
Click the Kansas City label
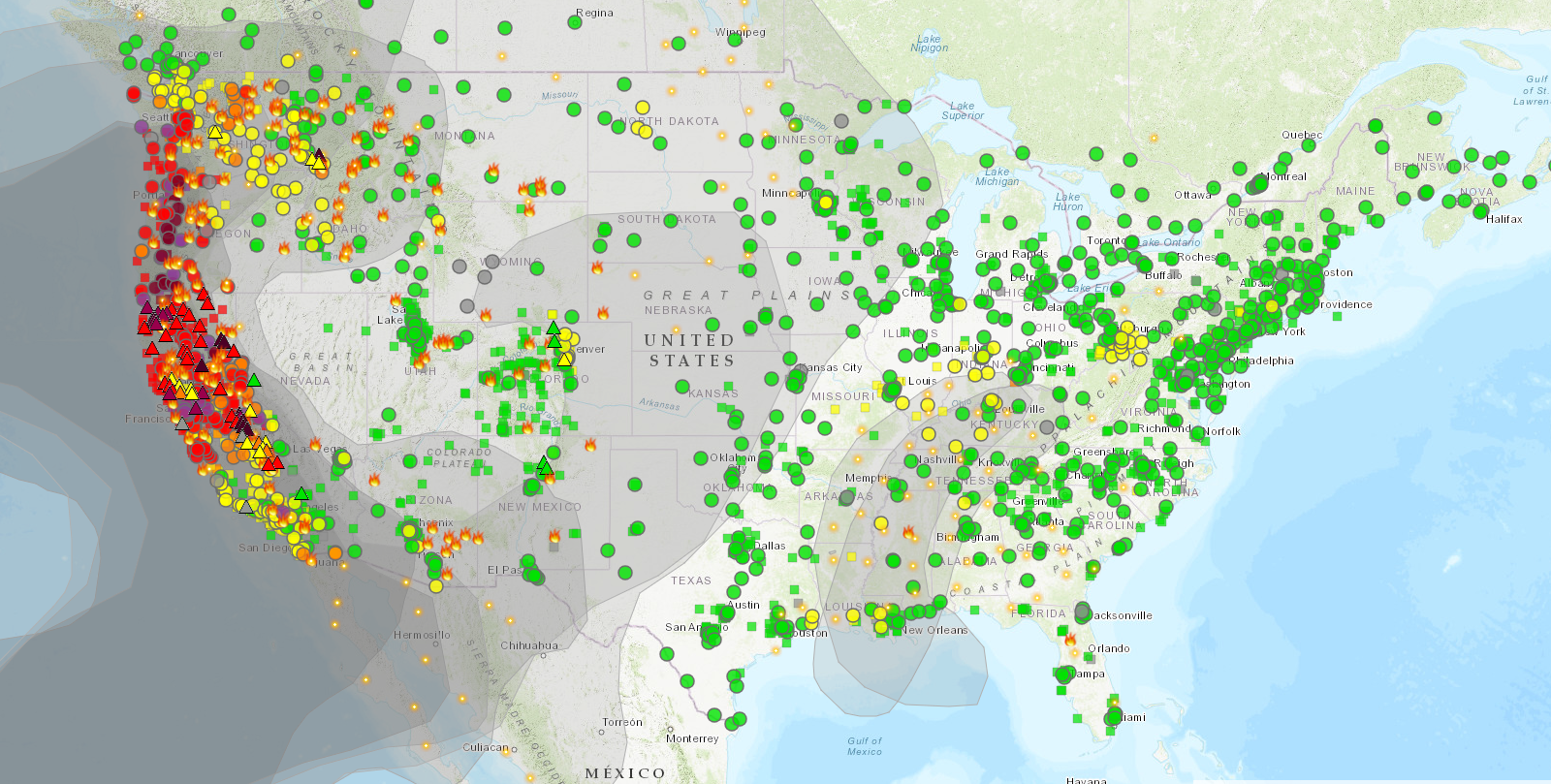pyautogui.click(x=831, y=367)
